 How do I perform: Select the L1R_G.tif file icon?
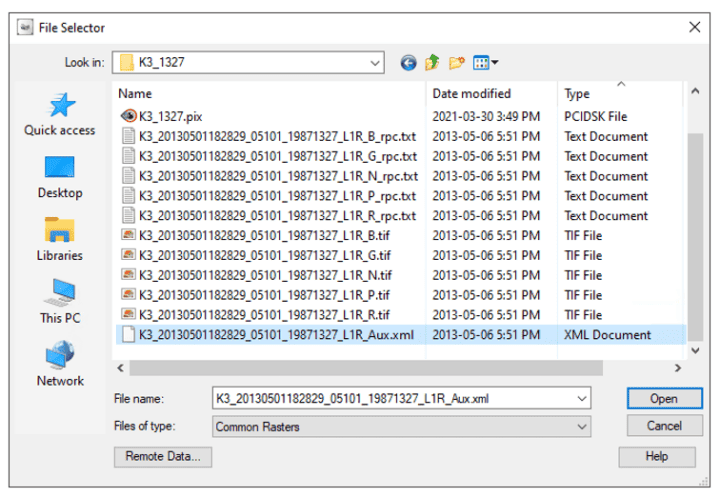click(x=129, y=254)
